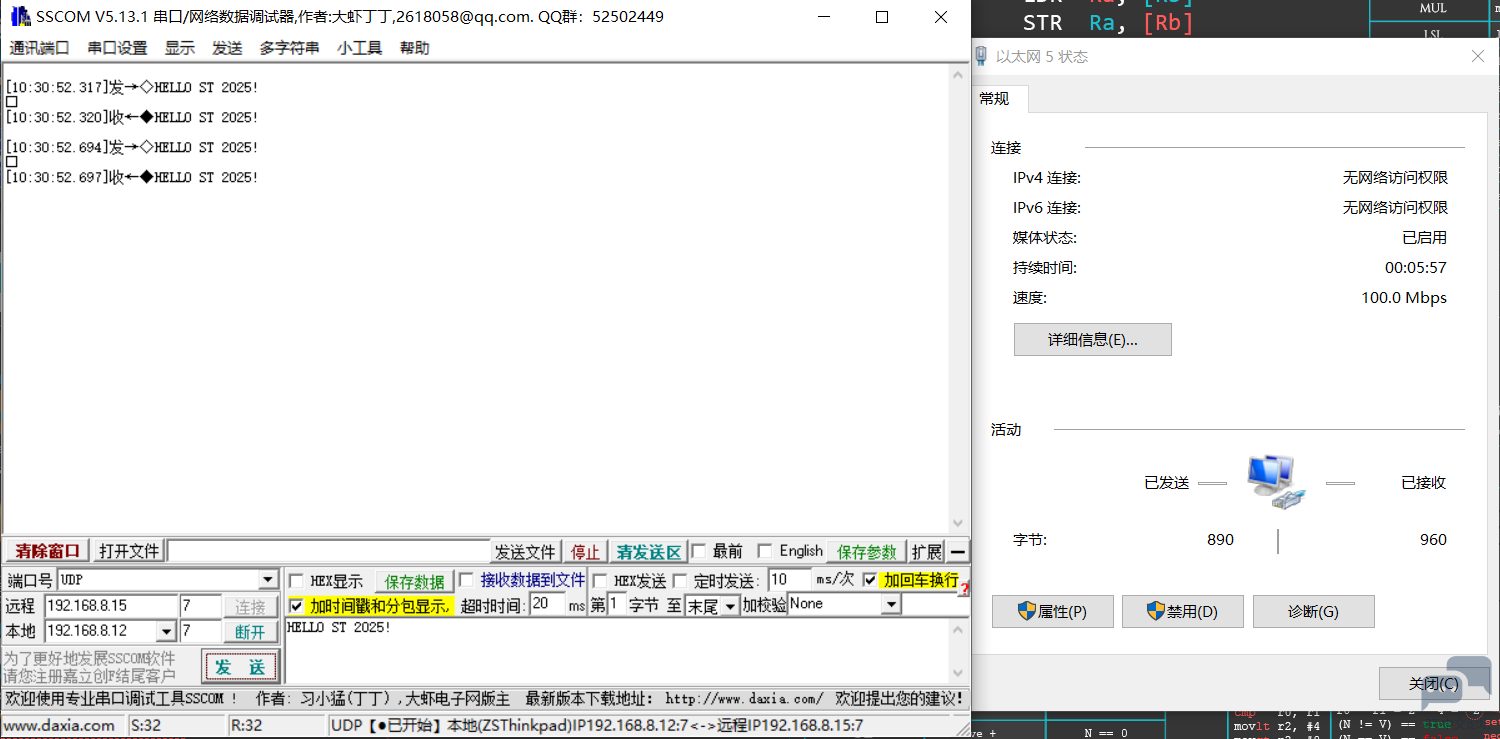Viewport: 1500px width, 739px height.
Task: Click the 停止 button
Action: pos(586,552)
